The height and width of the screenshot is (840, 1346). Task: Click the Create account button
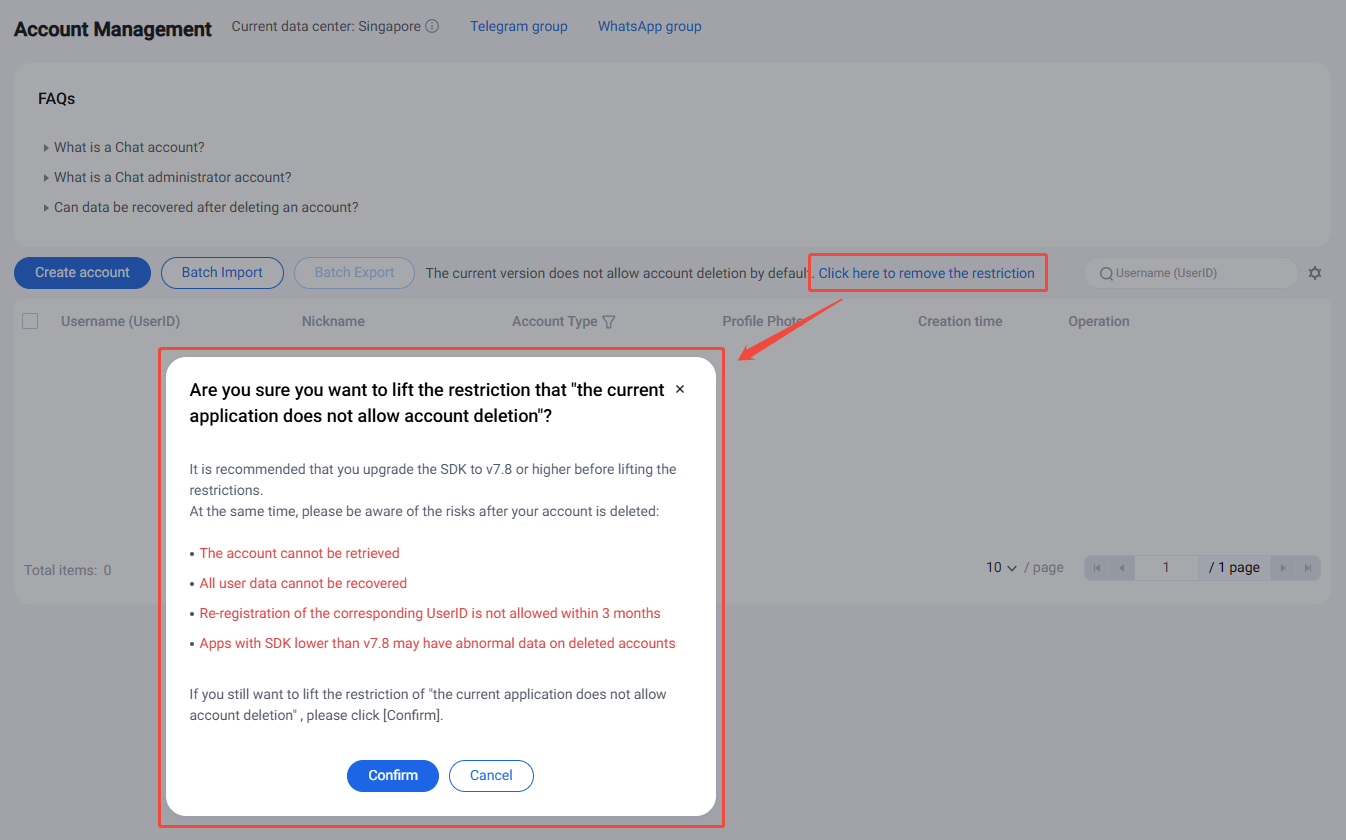pos(82,272)
